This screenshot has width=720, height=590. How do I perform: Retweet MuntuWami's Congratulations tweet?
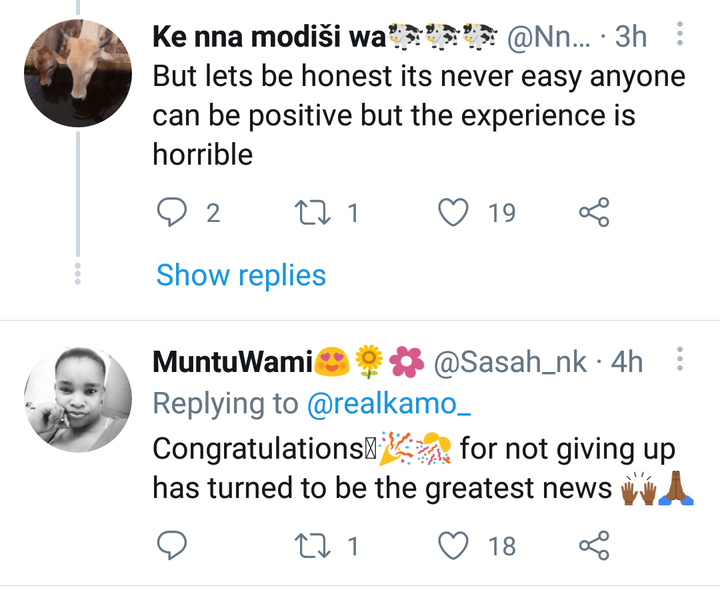[x=312, y=545]
